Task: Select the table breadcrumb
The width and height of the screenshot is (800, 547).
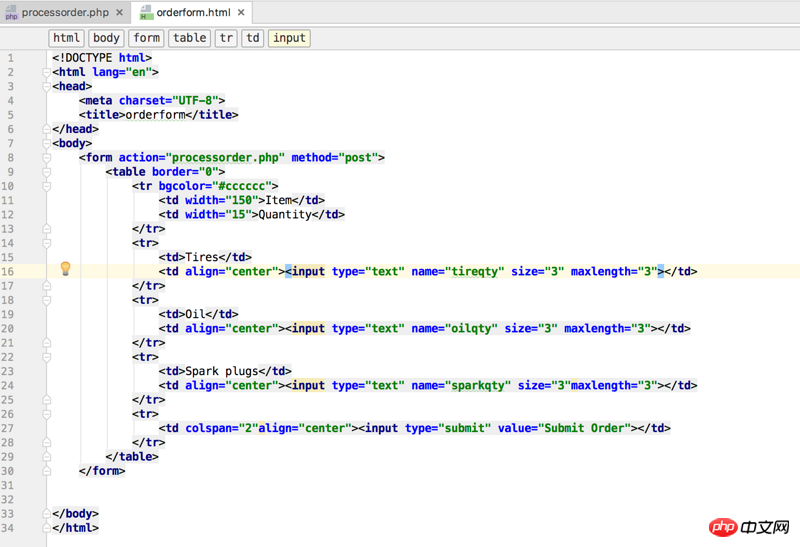Action: (x=189, y=38)
